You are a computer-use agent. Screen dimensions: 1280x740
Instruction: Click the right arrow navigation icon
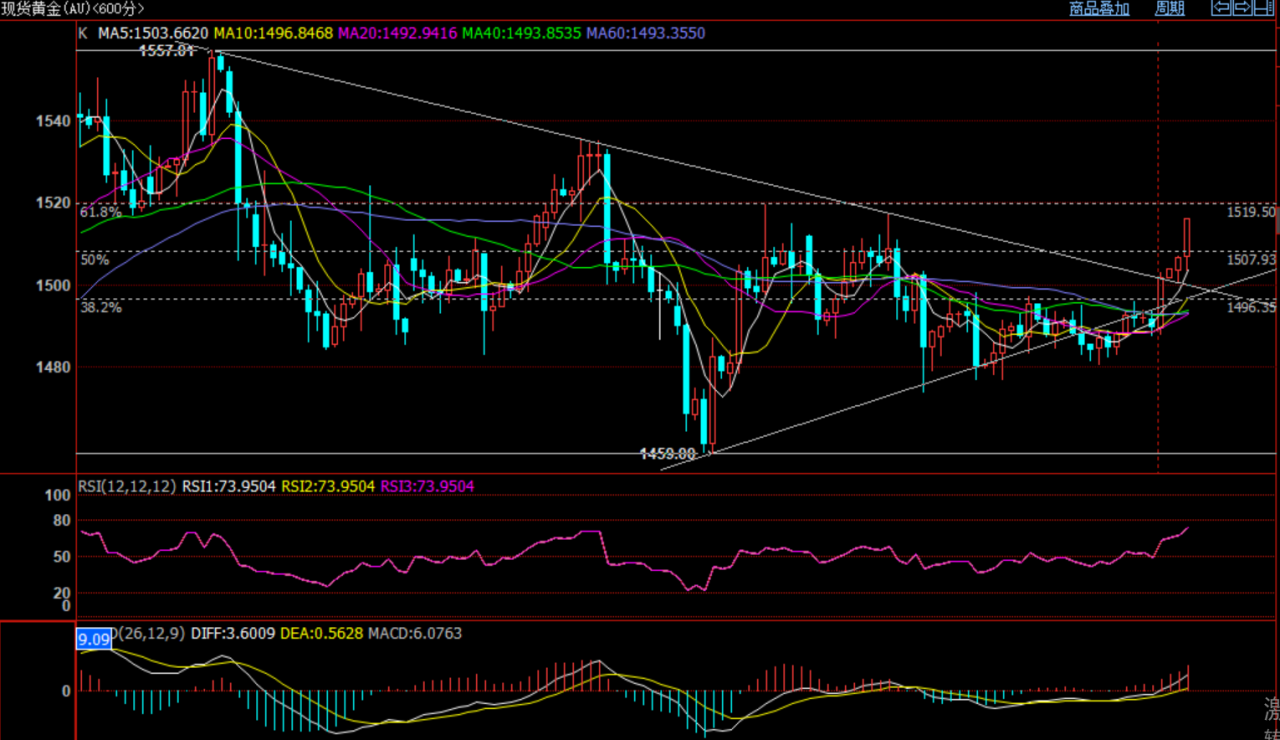pyautogui.click(x=1243, y=7)
